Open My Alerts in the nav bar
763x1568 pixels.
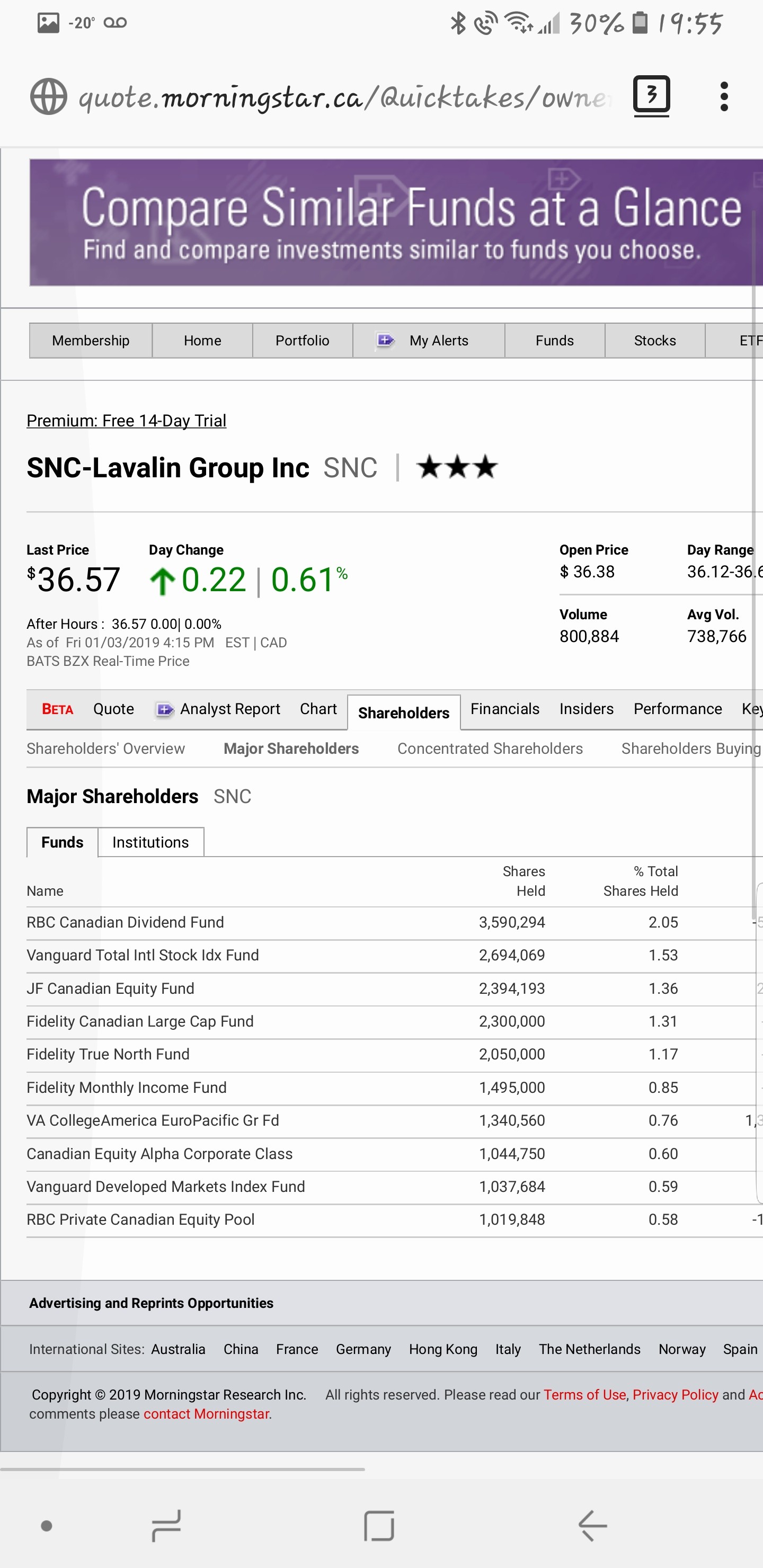coord(438,340)
